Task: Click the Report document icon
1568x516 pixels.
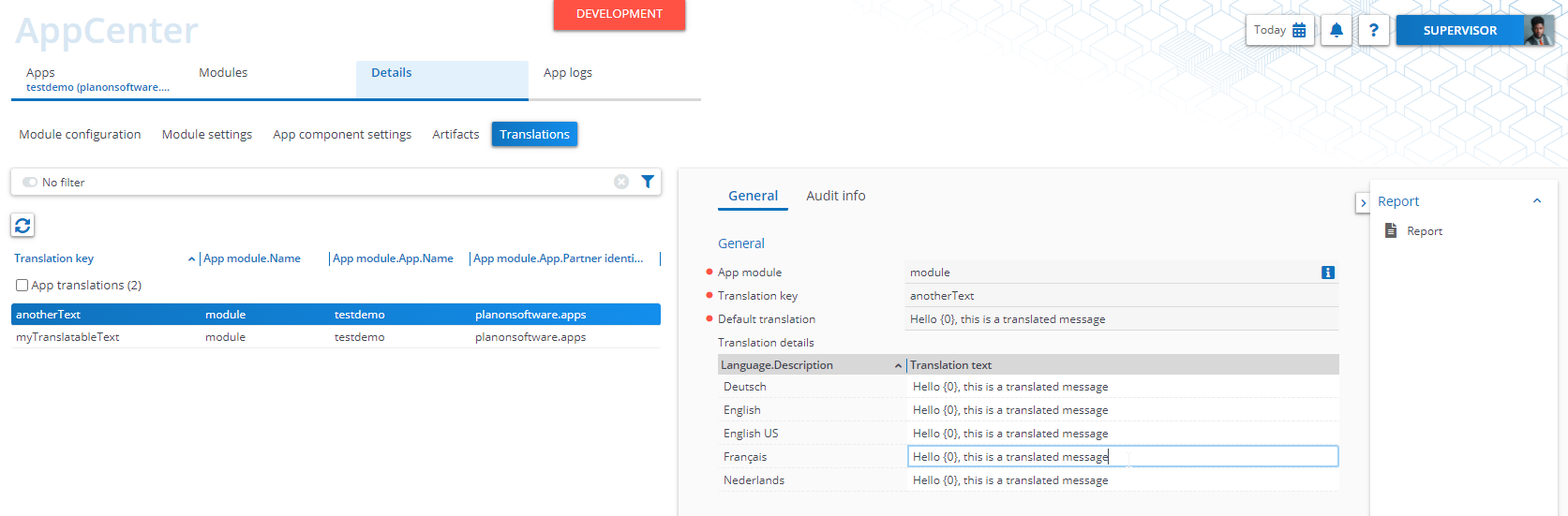Action: tap(1391, 230)
